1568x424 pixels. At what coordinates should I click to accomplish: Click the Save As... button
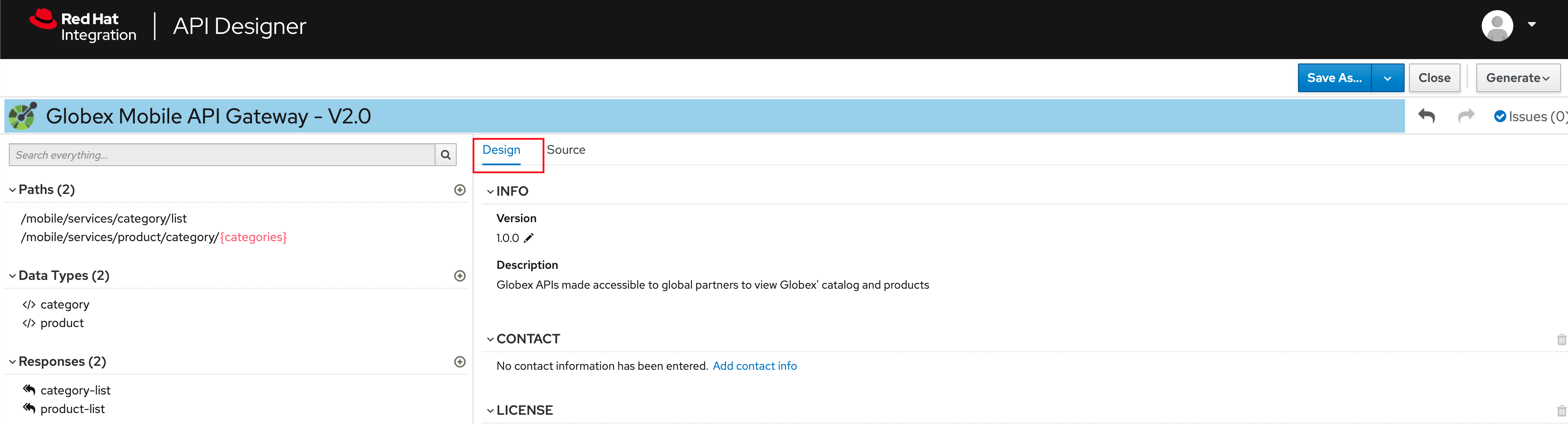1334,78
